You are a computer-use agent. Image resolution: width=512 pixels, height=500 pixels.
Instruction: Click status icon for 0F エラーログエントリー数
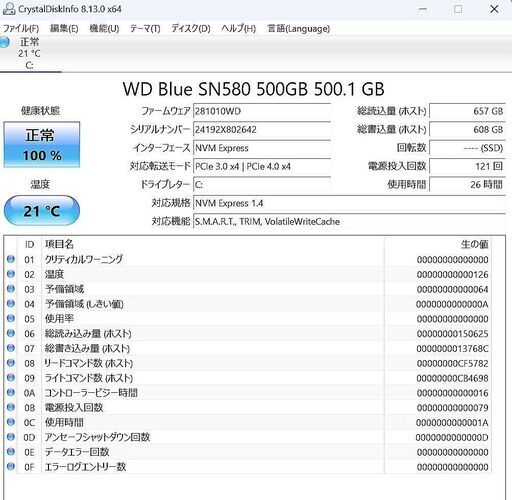[11, 466]
